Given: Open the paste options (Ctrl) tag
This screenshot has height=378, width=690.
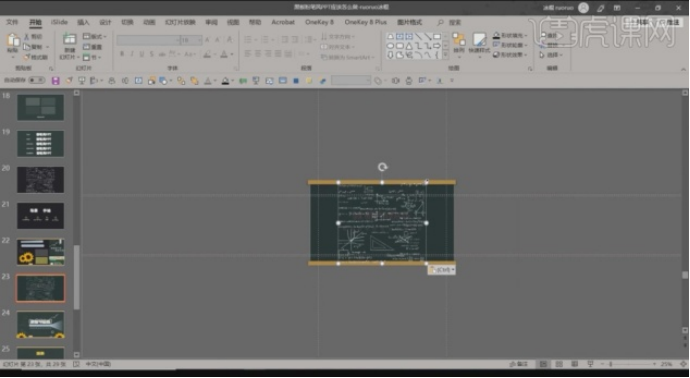Looking at the screenshot, I should pyautogui.click(x=441, y=270).
